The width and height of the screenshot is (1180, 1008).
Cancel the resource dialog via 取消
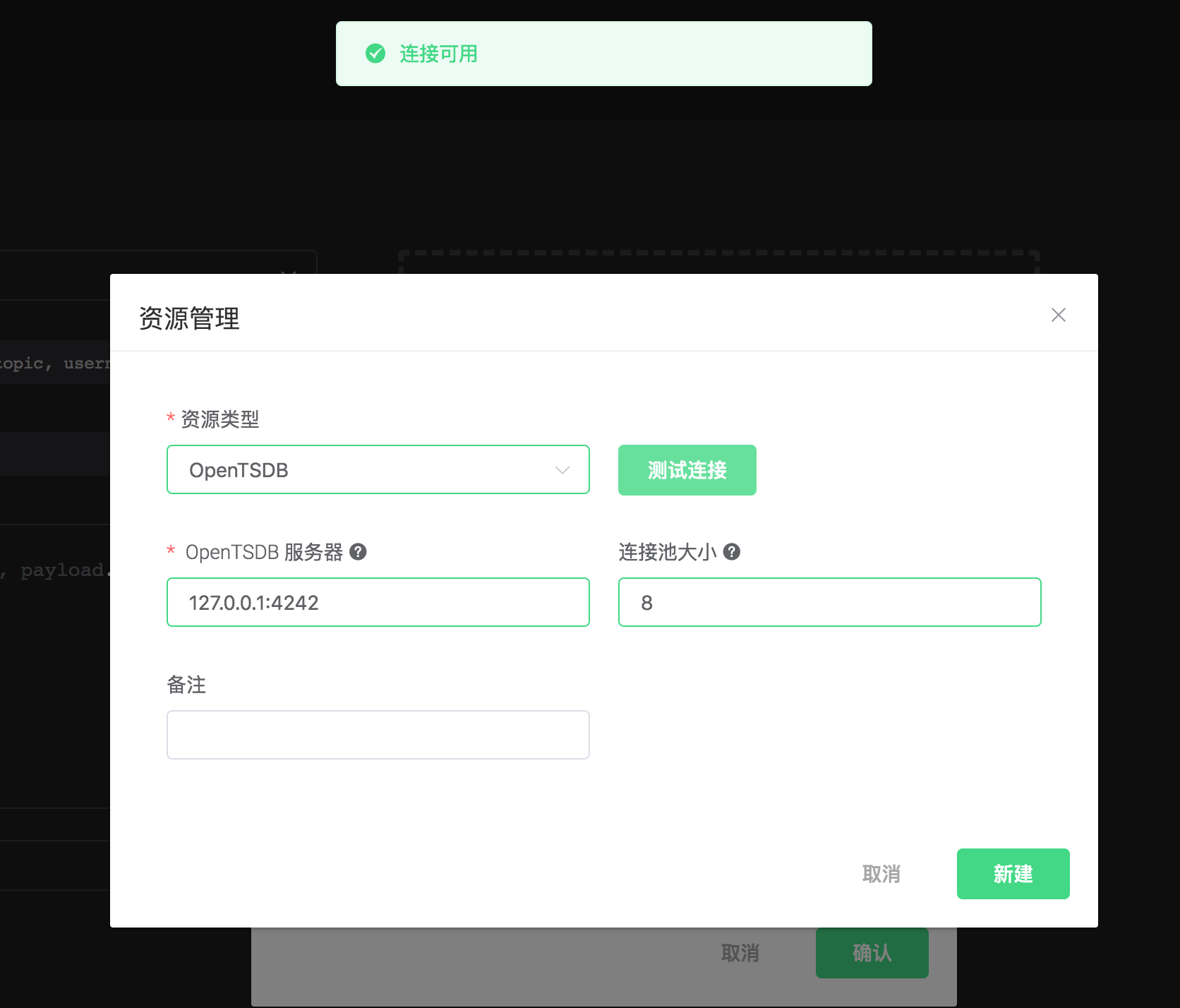[881, 874]
